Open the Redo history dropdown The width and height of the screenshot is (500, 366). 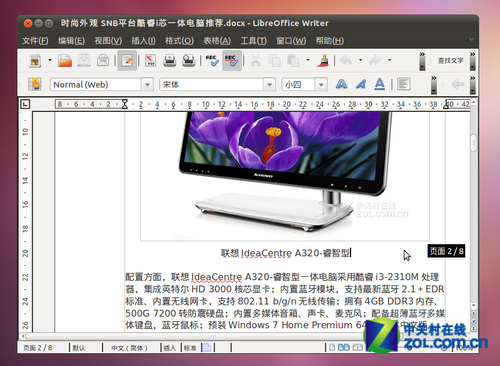coord(389,60)
